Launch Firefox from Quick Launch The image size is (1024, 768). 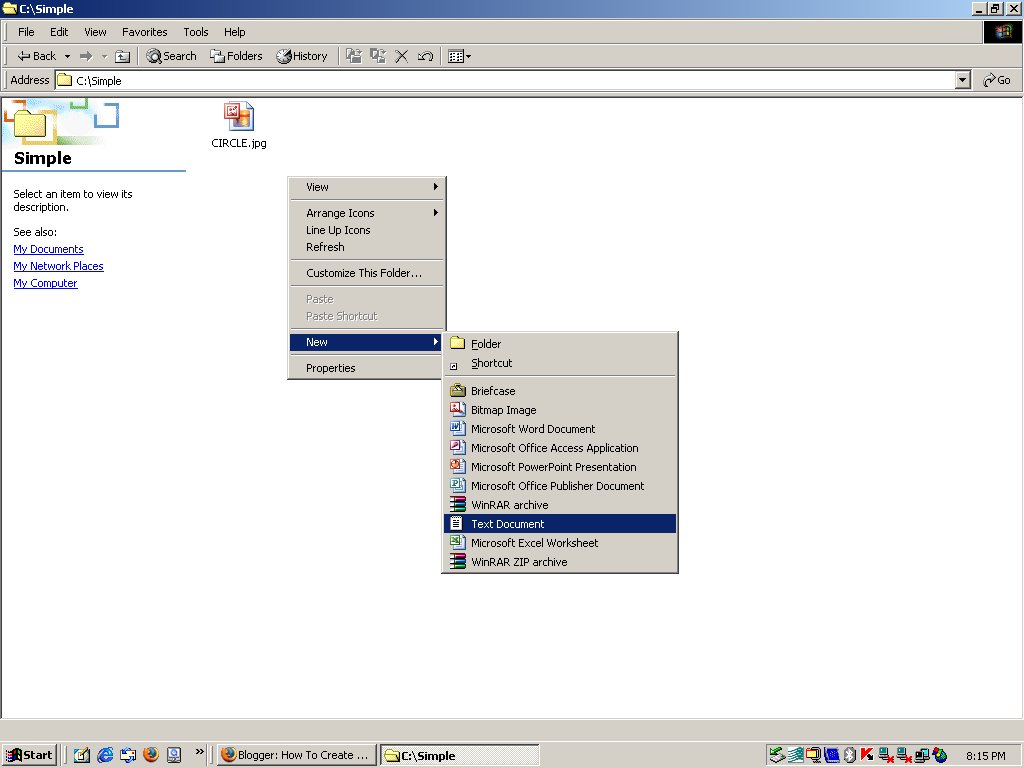151,755
